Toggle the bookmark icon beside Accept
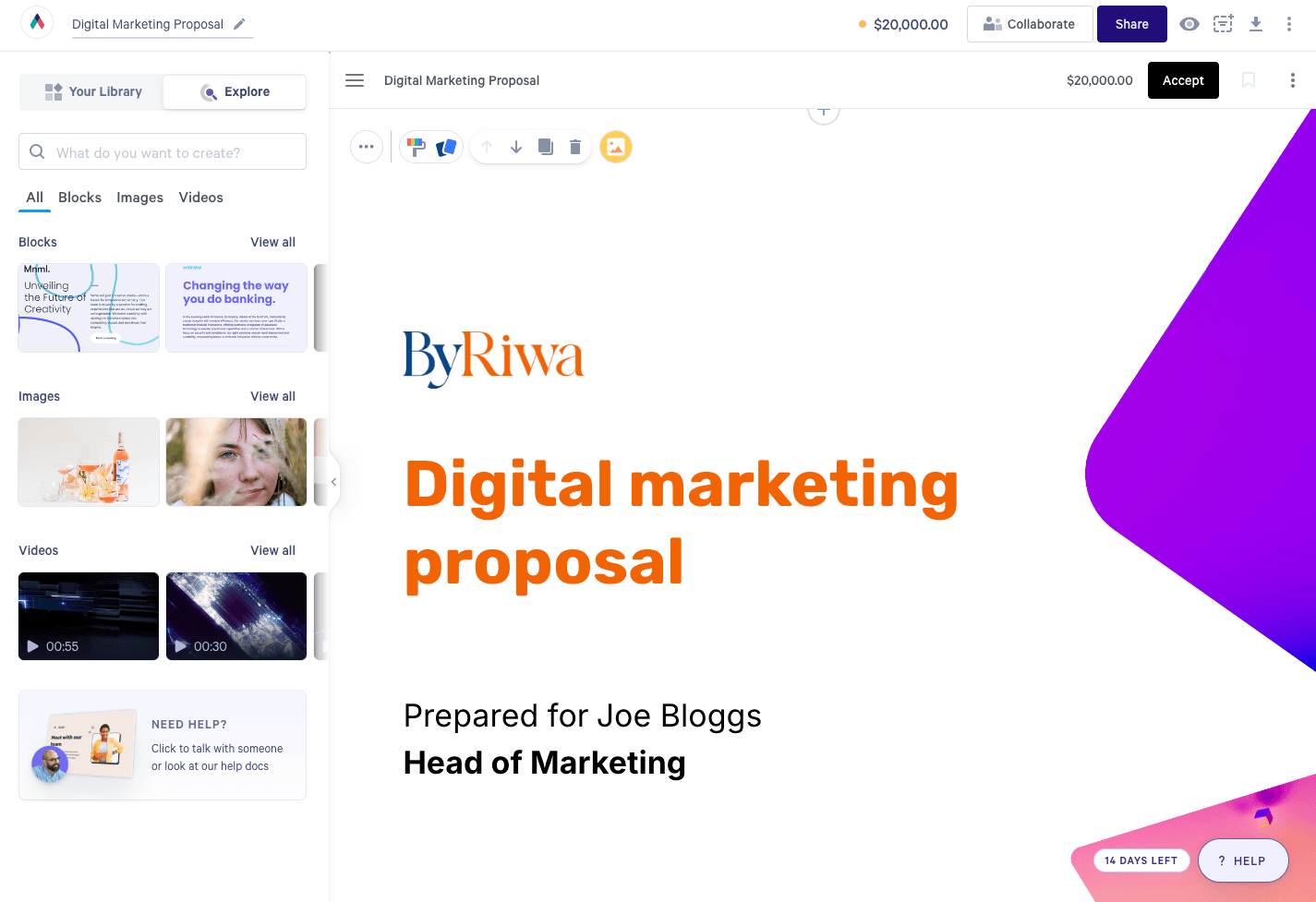The image size is (1316, 902). pyautogui.click(x=1249, y=80)
